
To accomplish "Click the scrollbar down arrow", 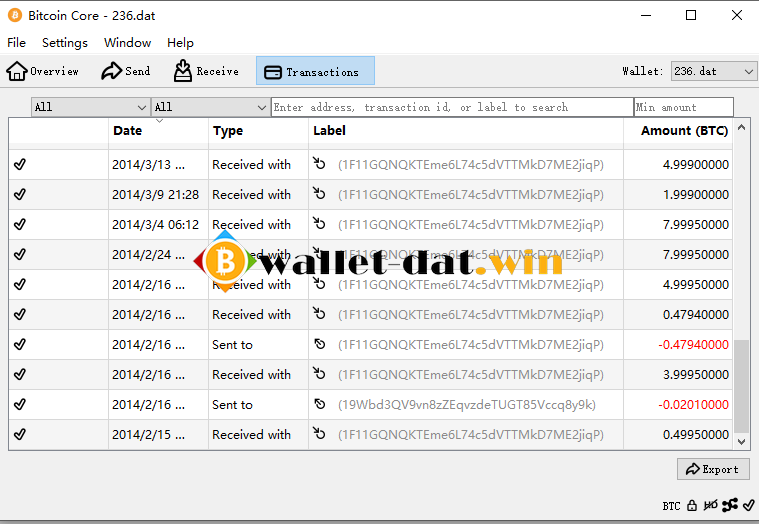I will pyautogui.click(x=741, y=441).
